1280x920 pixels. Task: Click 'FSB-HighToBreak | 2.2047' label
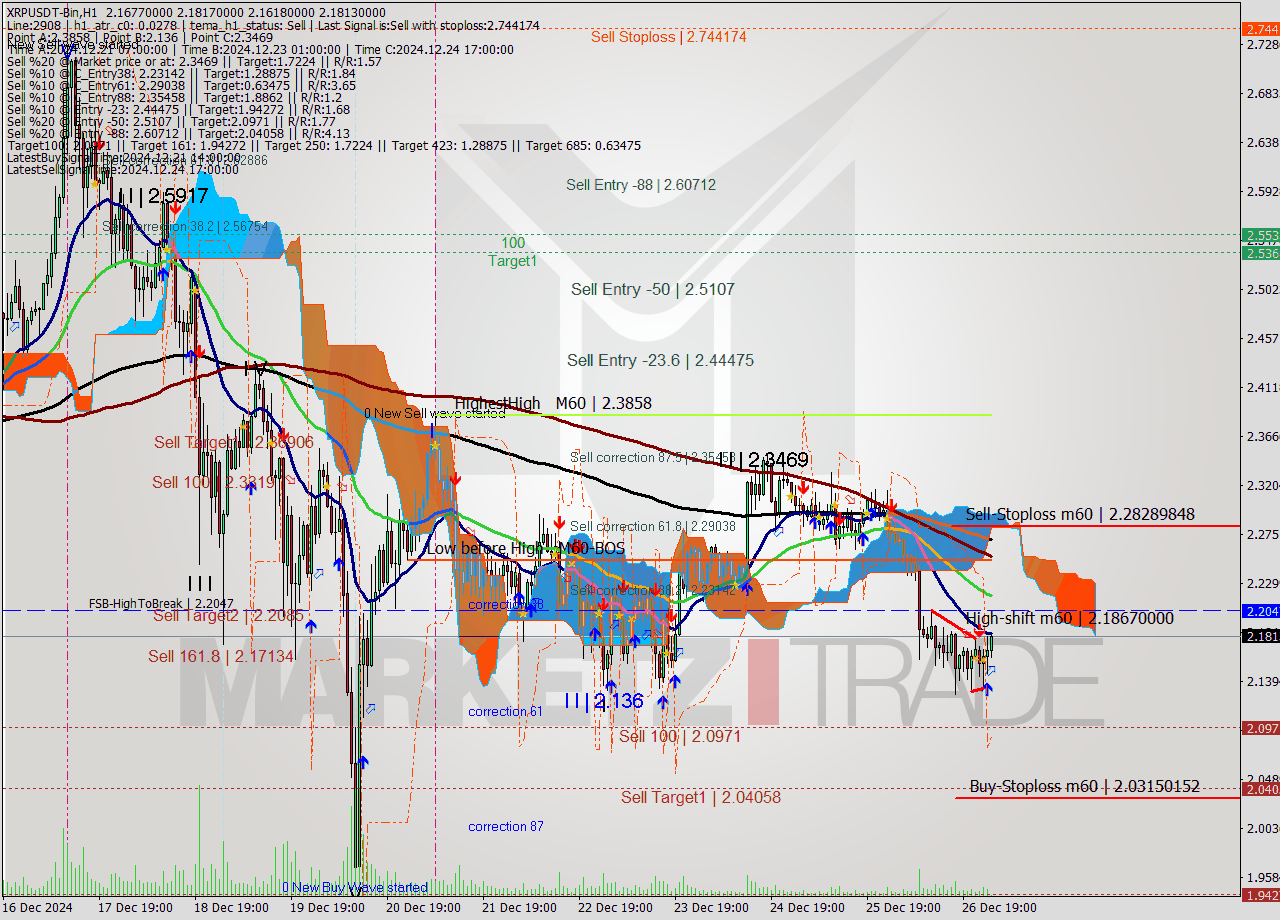click(161, 604)
